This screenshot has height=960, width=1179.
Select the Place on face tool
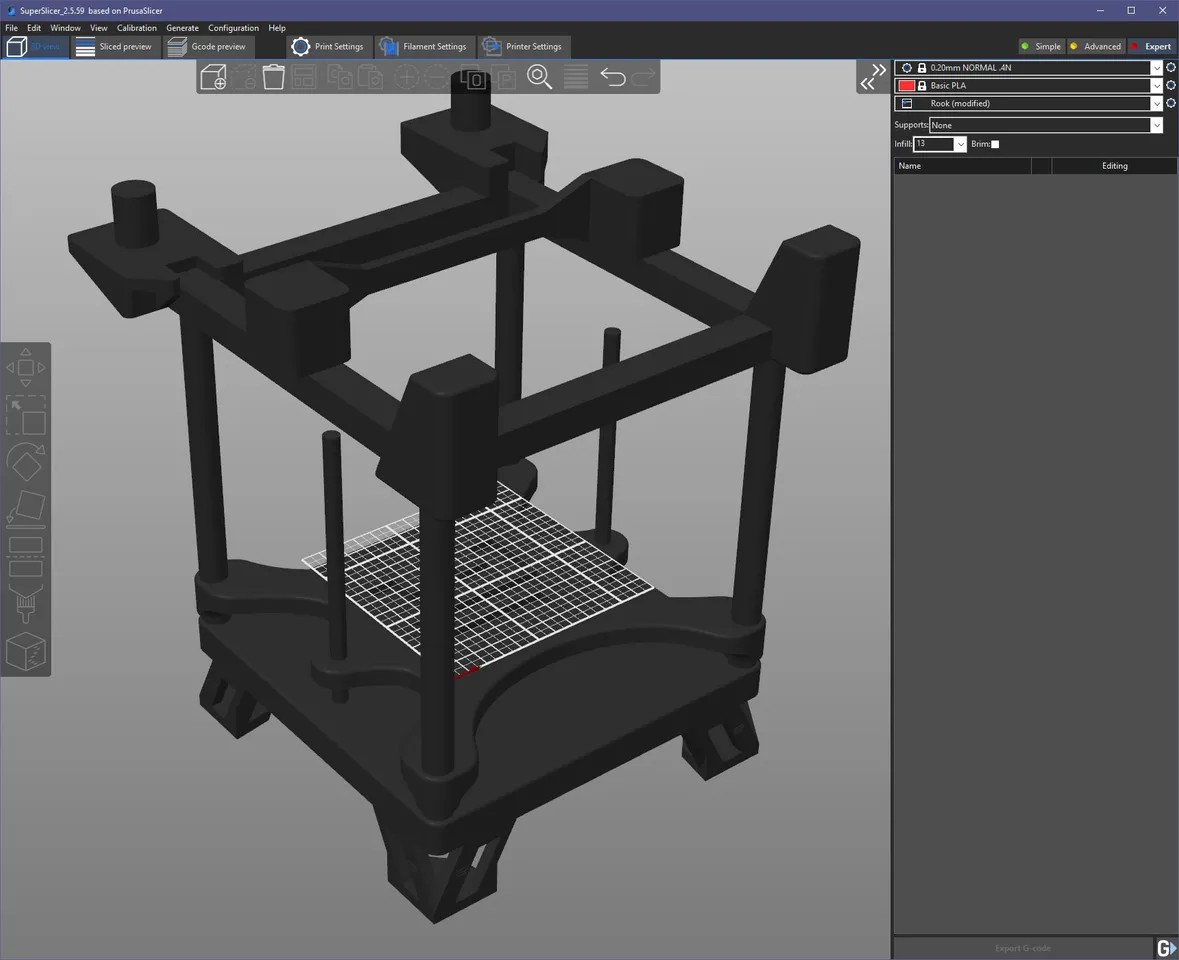26,508
